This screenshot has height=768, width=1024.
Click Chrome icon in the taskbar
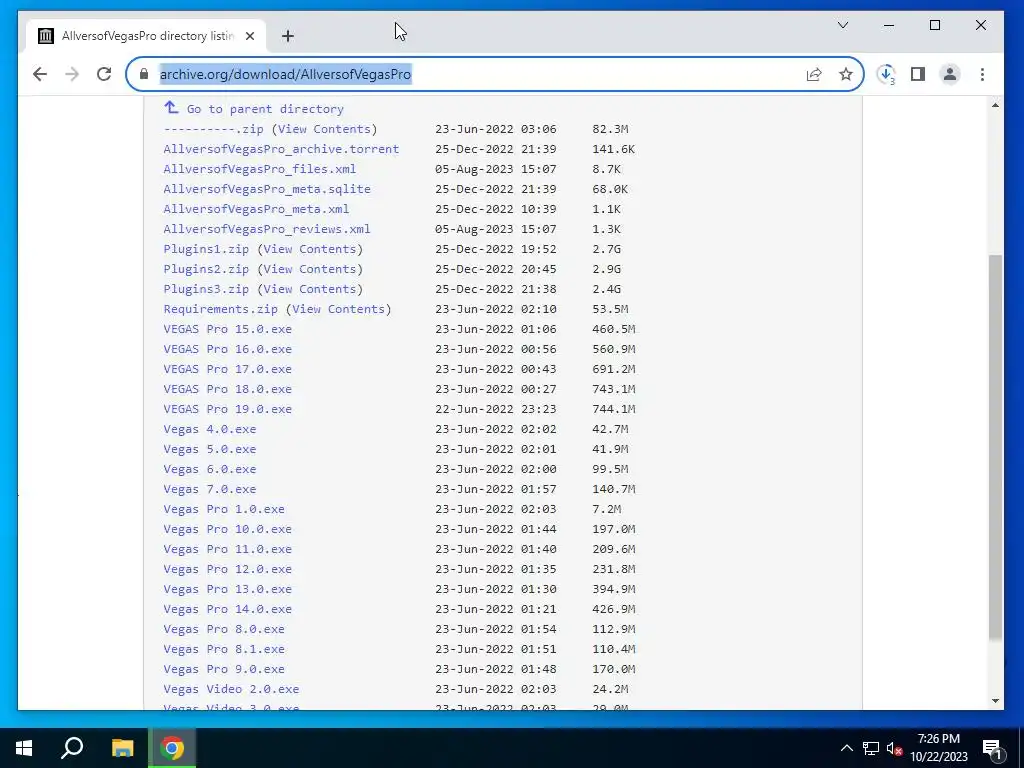point(172,748)
